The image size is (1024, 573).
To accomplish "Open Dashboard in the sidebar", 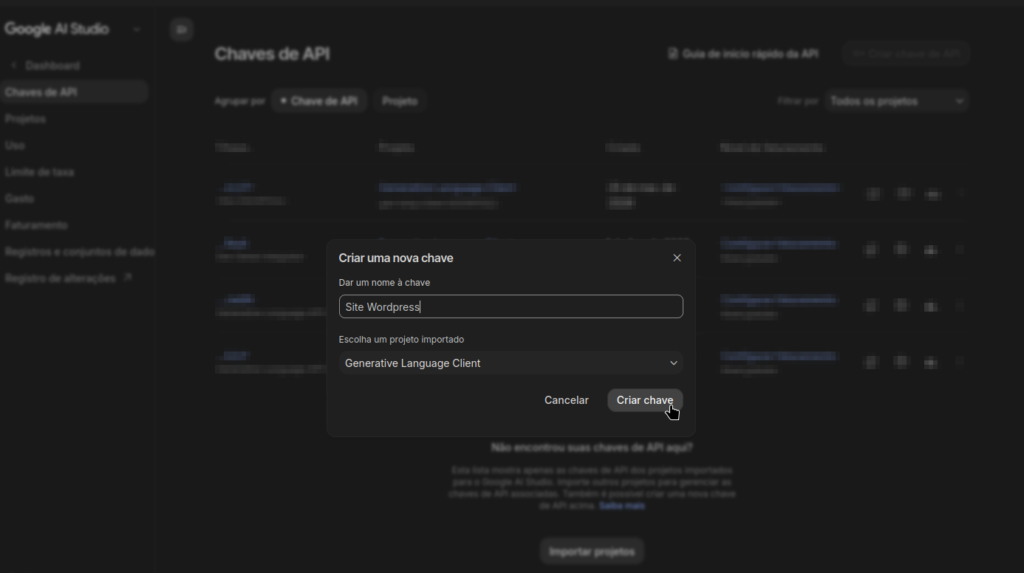I will point(52,66).
